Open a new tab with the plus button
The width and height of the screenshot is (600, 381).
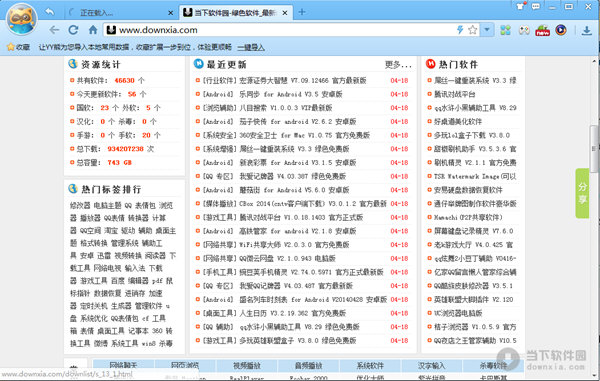[302, 12]
